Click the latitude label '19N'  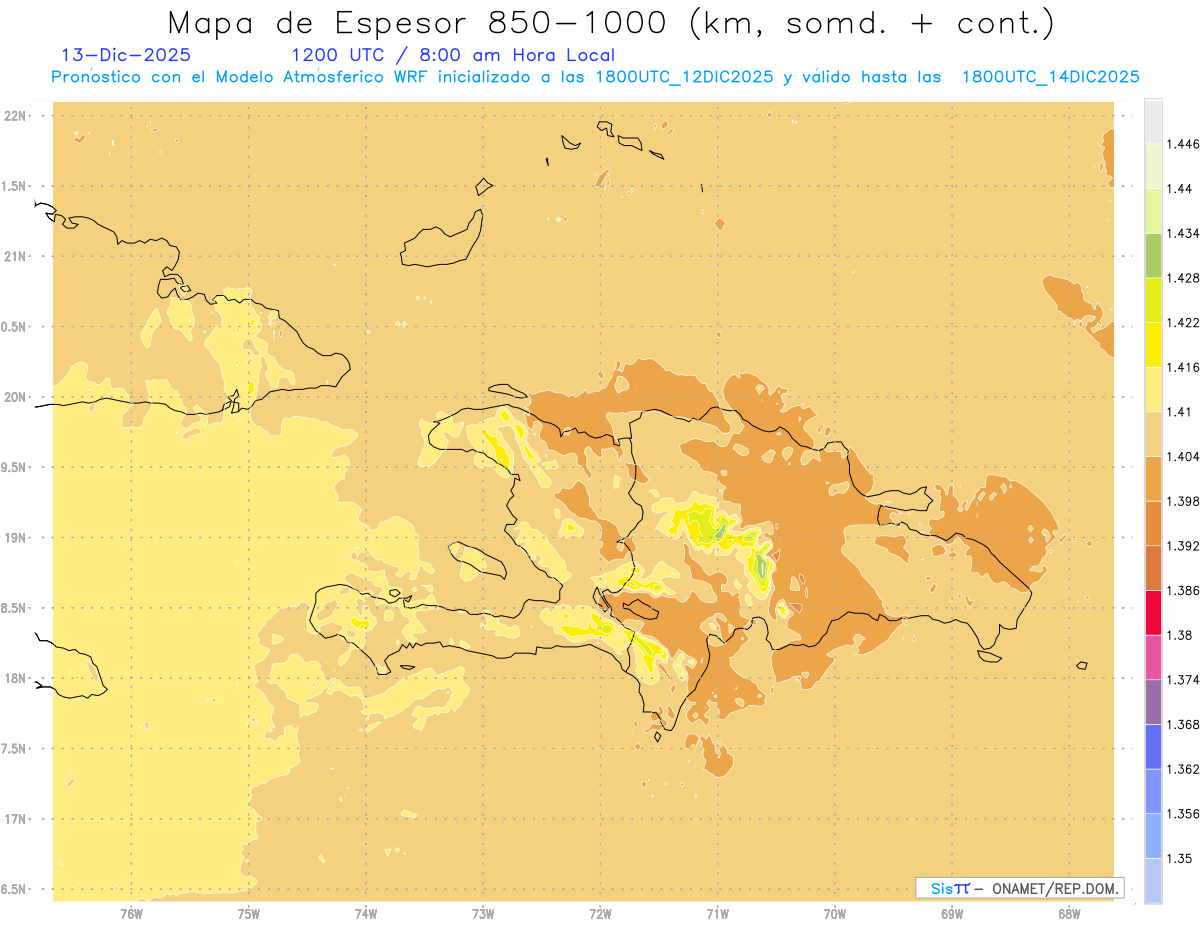point(15,538)
